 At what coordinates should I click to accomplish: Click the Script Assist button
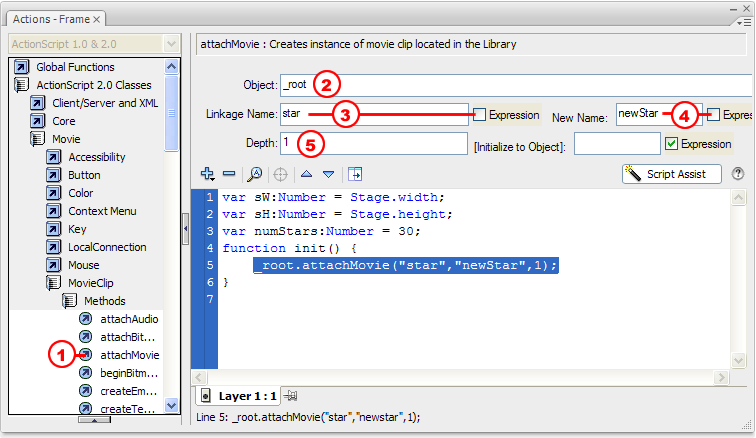(670, 174)
